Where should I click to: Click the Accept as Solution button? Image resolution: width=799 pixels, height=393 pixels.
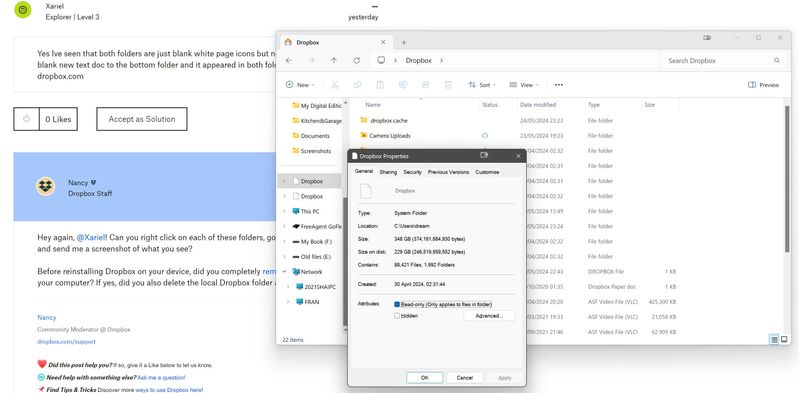point(142,119)
